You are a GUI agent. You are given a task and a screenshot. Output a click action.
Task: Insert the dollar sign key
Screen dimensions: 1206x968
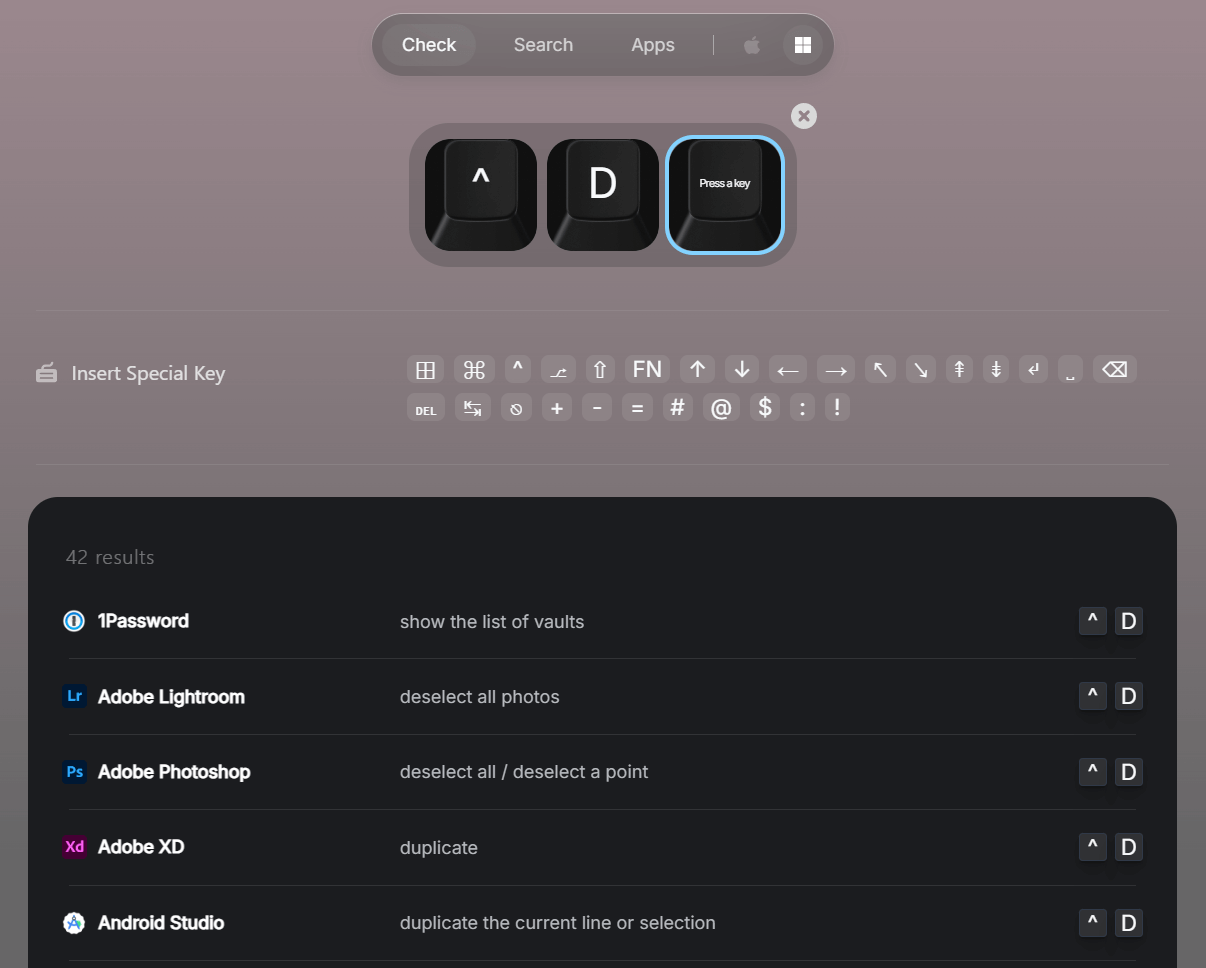(x=765, y=408)
